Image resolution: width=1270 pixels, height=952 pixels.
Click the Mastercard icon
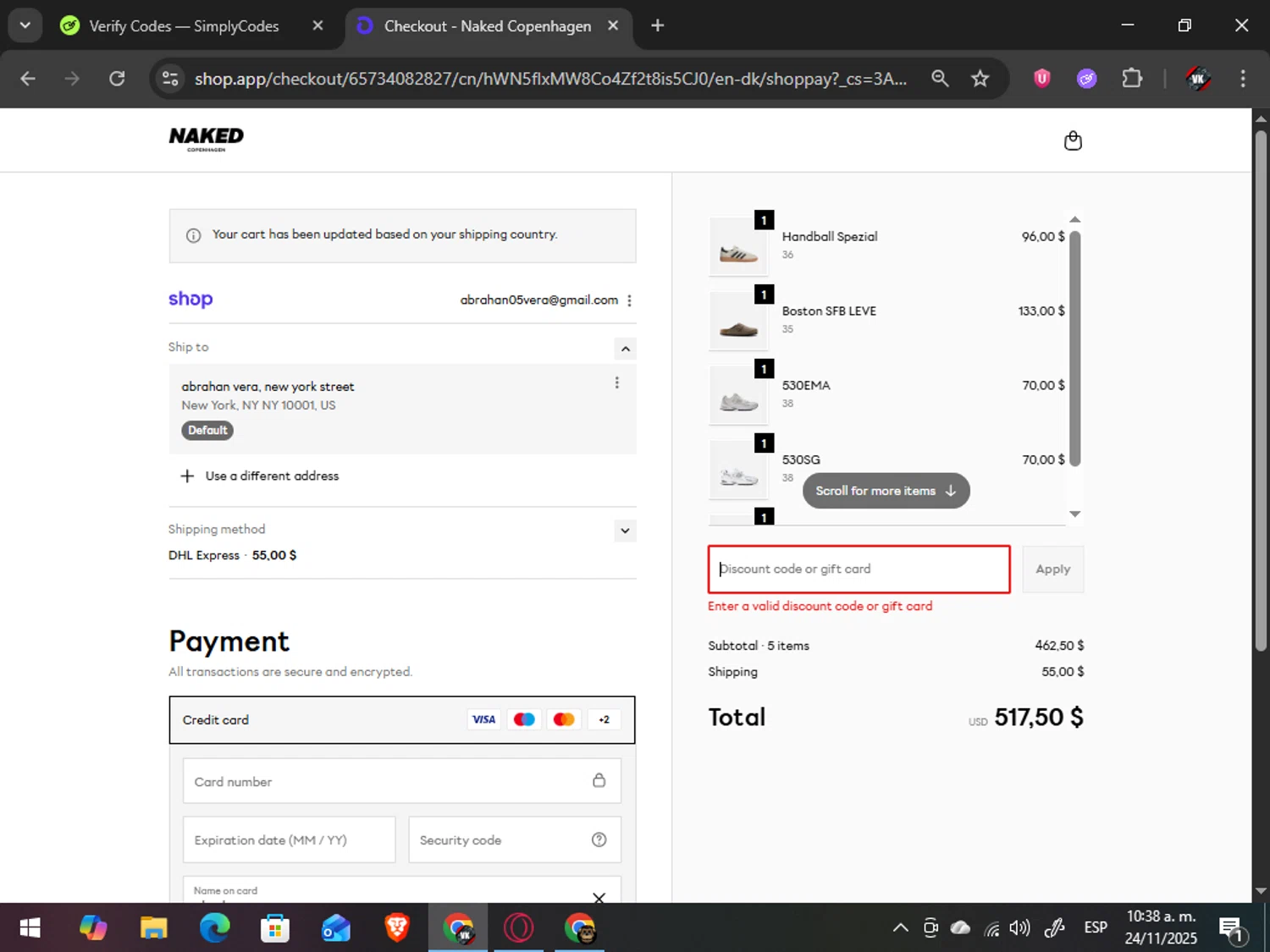[x=563, y=719]
